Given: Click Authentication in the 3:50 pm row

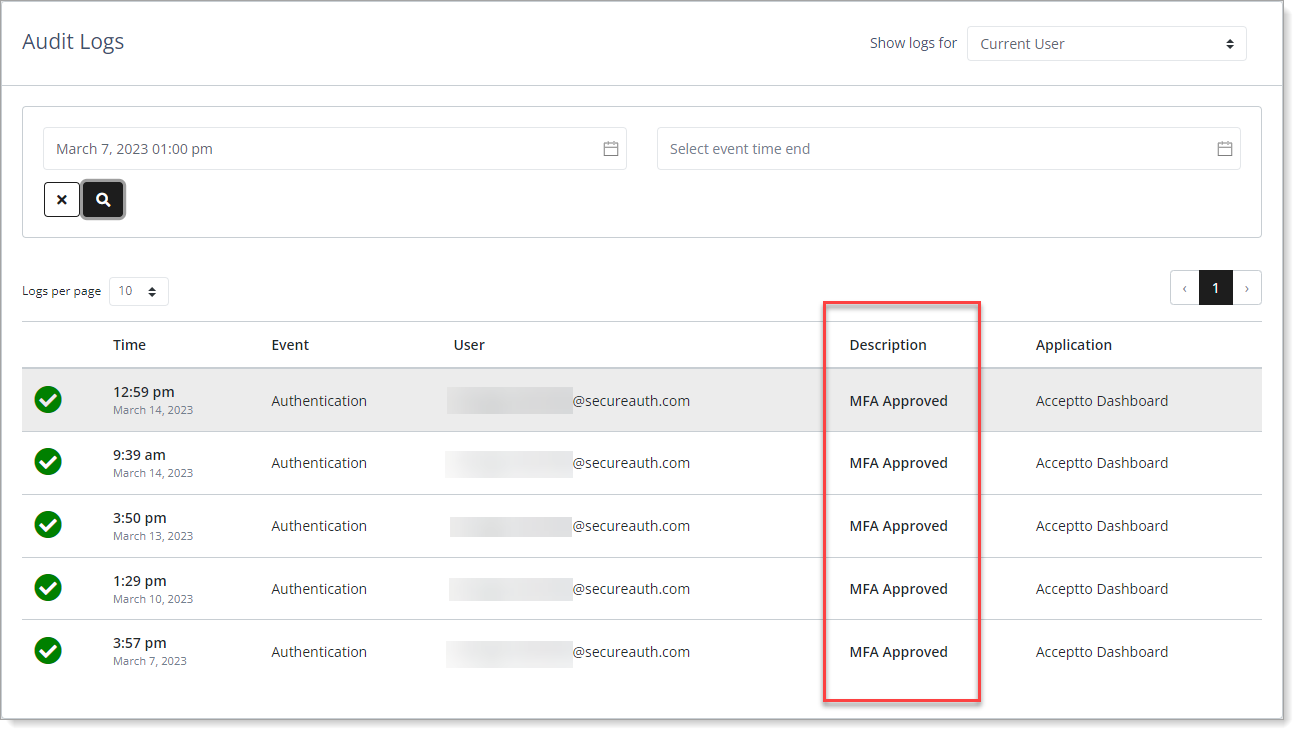Looking at the screenshot, I should (319, 526).
